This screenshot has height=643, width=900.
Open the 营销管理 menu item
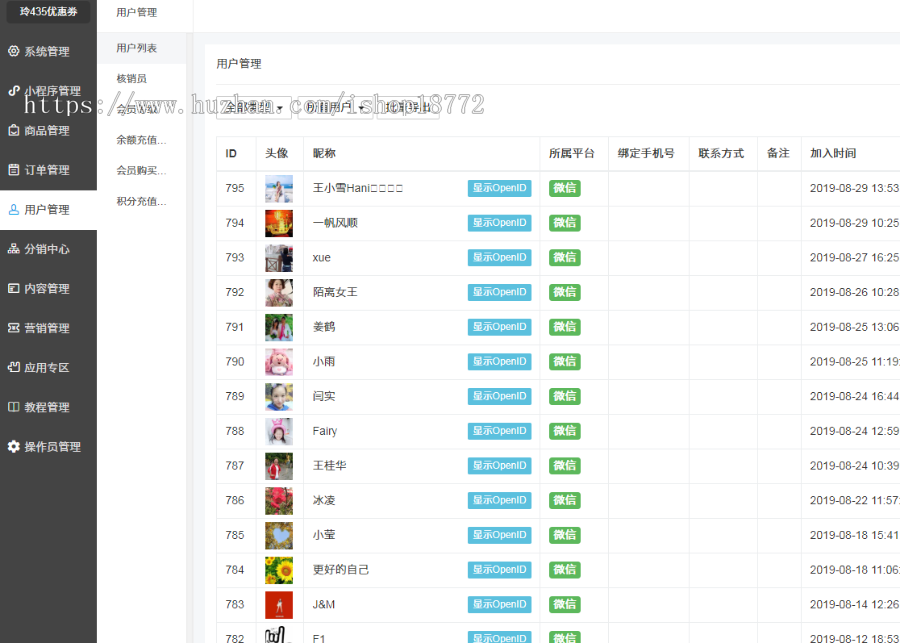coord(48,328)
